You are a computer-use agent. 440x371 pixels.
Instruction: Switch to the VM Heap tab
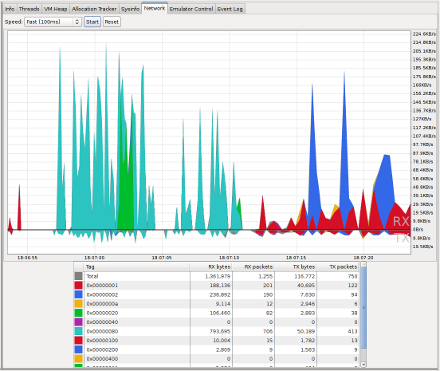(x=56, y=9)
